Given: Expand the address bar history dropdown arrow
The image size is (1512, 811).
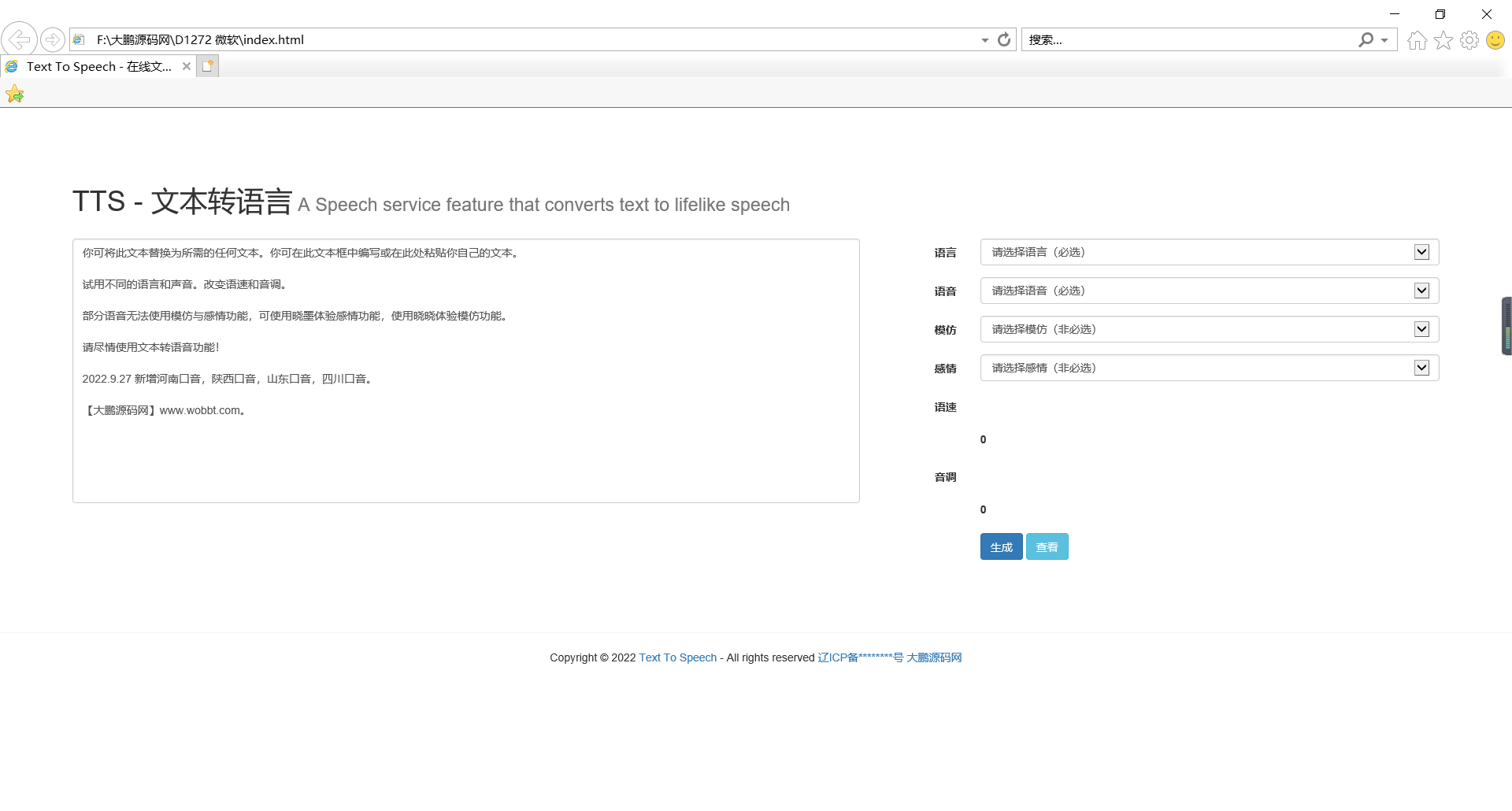Looking at the screenshot, I should [984, 40].
